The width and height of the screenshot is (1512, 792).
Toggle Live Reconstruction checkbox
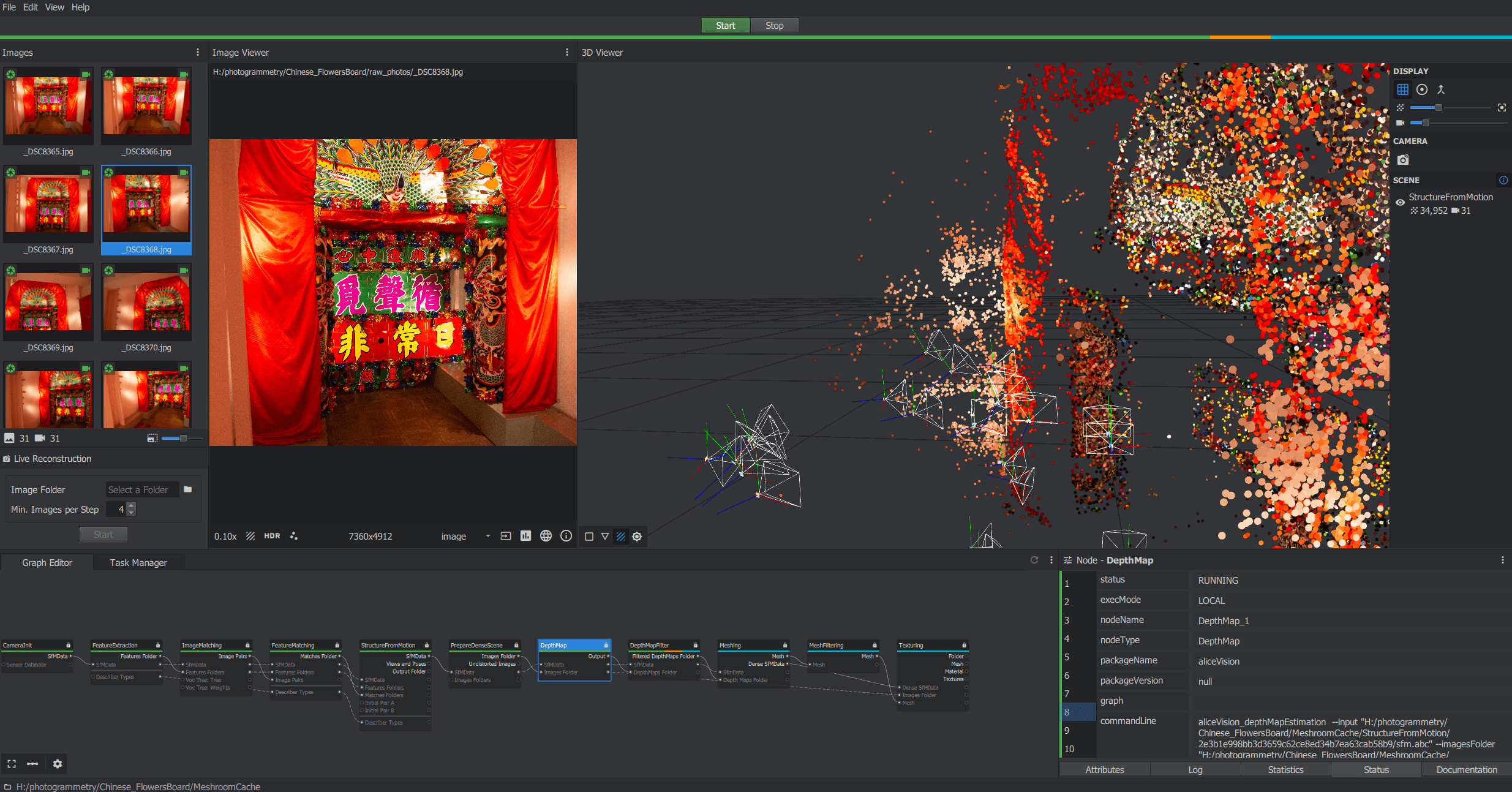point(8,459)
